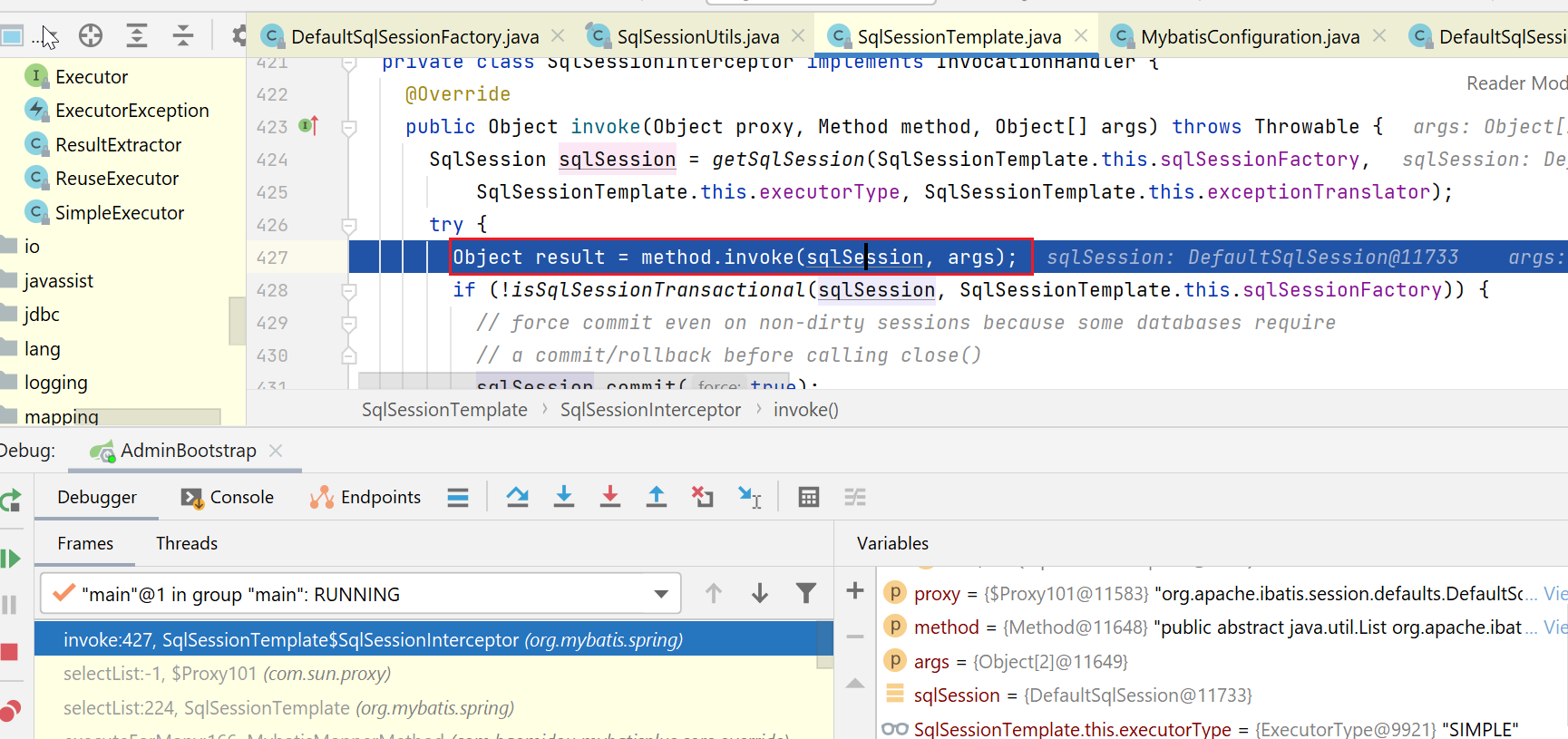Viewport: 1568px width, 739px height.
Task: Open project panel settings gear
Action: point(239,36)
